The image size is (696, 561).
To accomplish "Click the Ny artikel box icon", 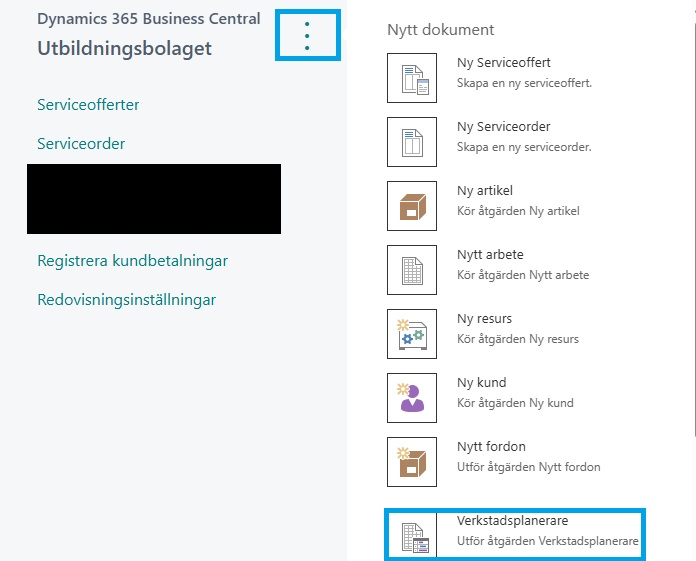I will pyautogui.click(x=412, y=206).
